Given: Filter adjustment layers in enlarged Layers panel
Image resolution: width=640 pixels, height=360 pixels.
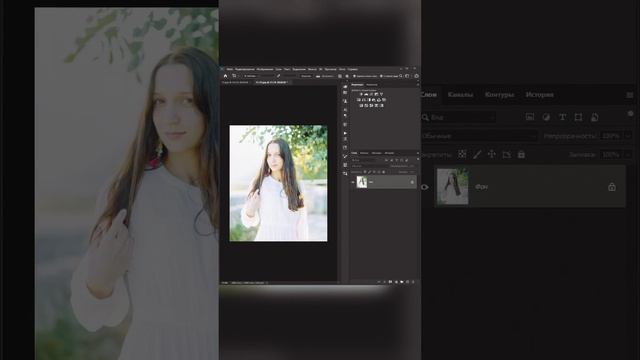Looking at the screenshot, I should pyautogui.click(x=546, y=117).
